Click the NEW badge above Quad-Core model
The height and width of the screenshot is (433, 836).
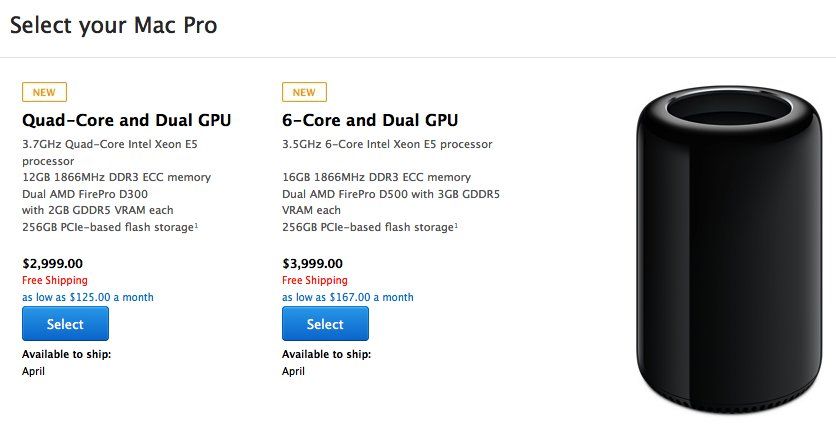tap(44, 92)
